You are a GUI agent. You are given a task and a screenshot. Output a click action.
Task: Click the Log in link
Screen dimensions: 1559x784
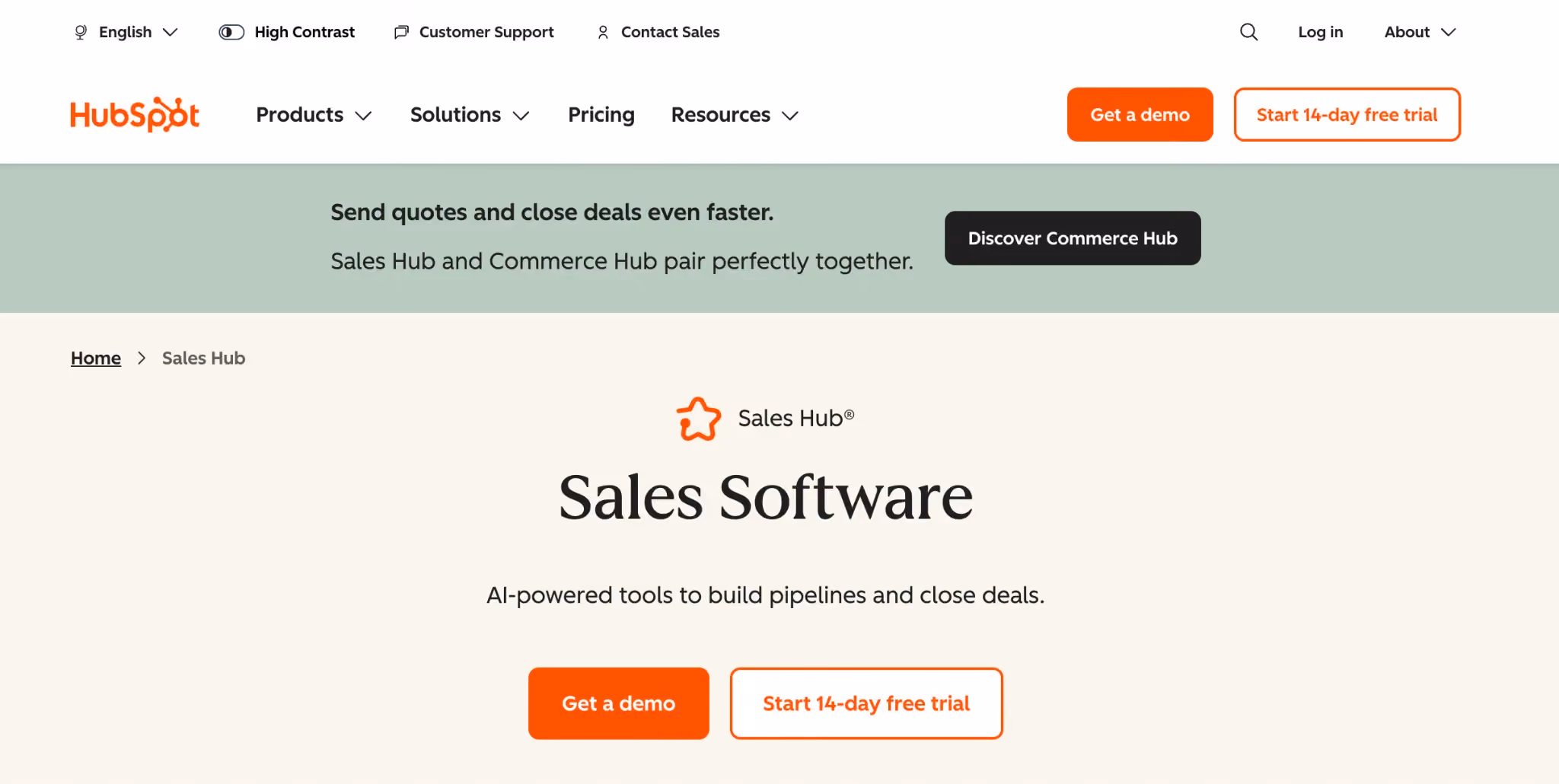pyautogui.click(x=1321, y=32)
